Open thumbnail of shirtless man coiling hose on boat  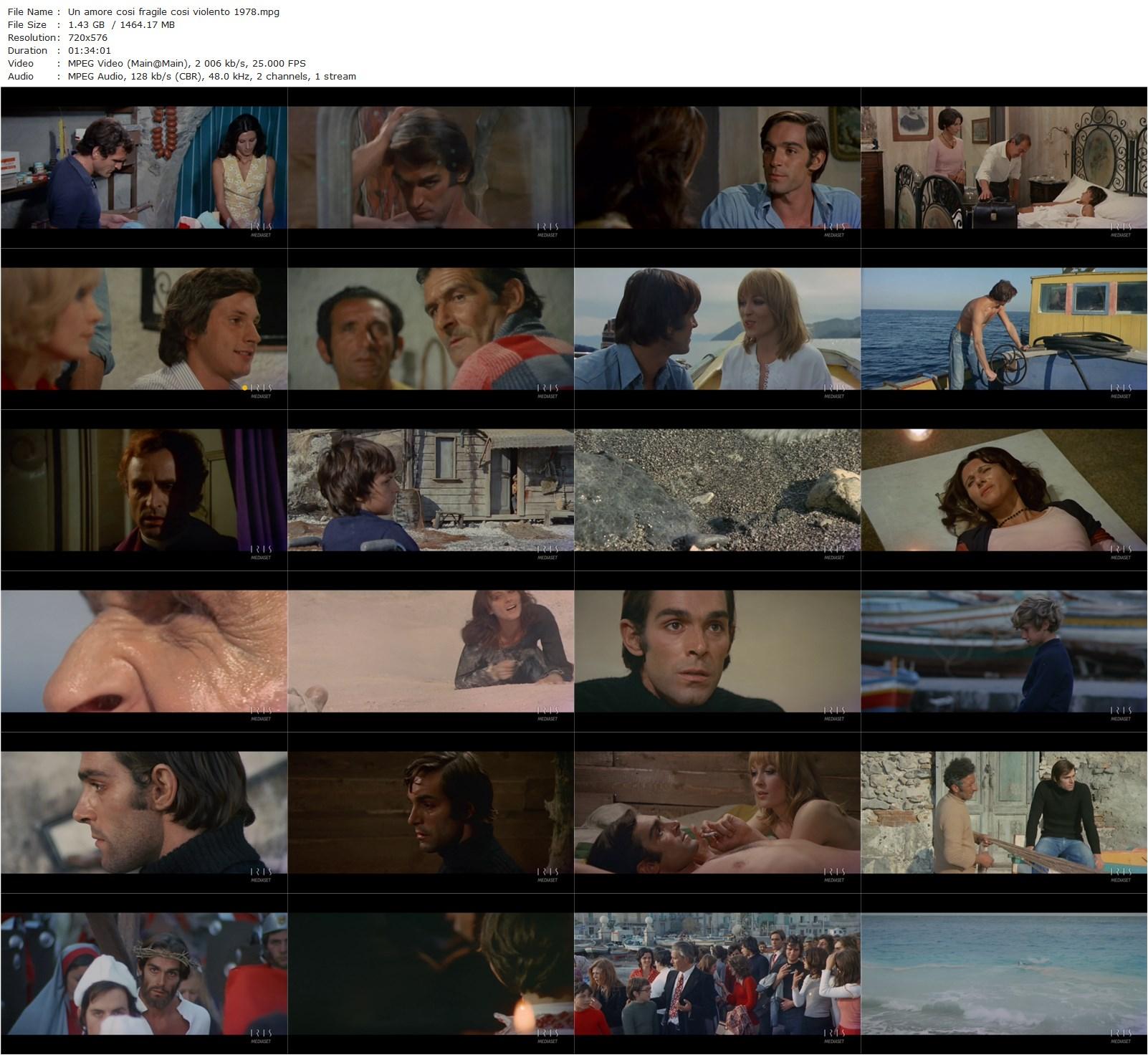point(1004,329)
